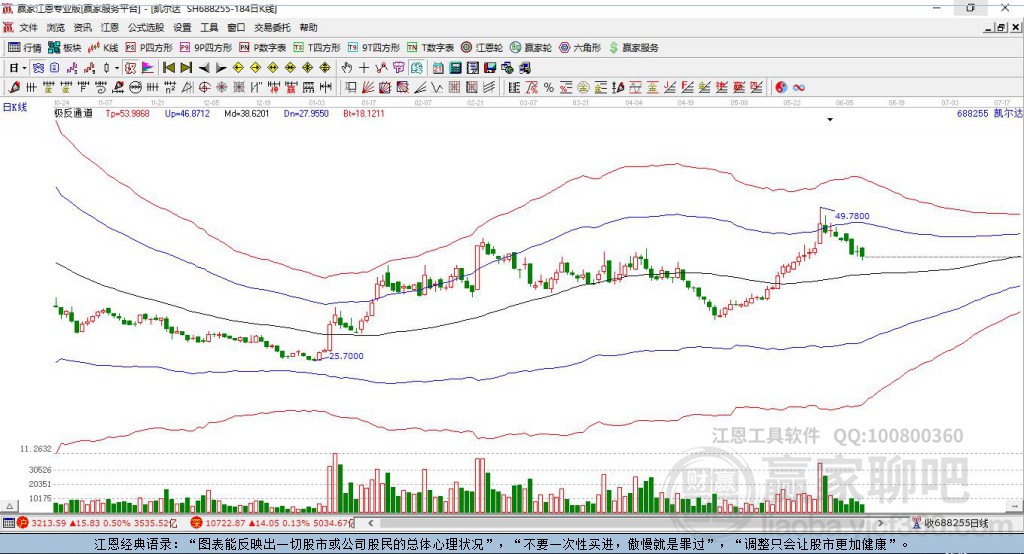Screen dimensions: 1024x554
Task: Click the 25.7000 low price label
Action: [346, 356]
